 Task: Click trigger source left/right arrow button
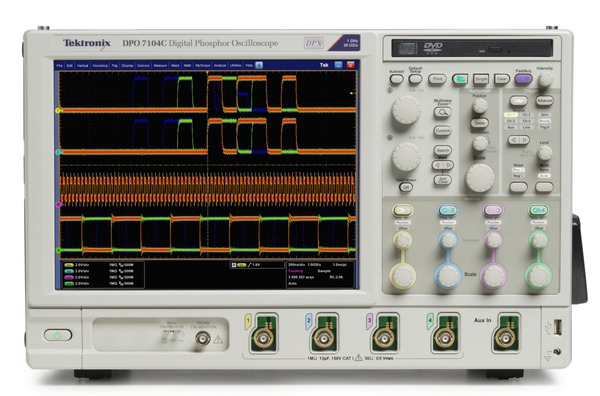[x=518, y=140]
